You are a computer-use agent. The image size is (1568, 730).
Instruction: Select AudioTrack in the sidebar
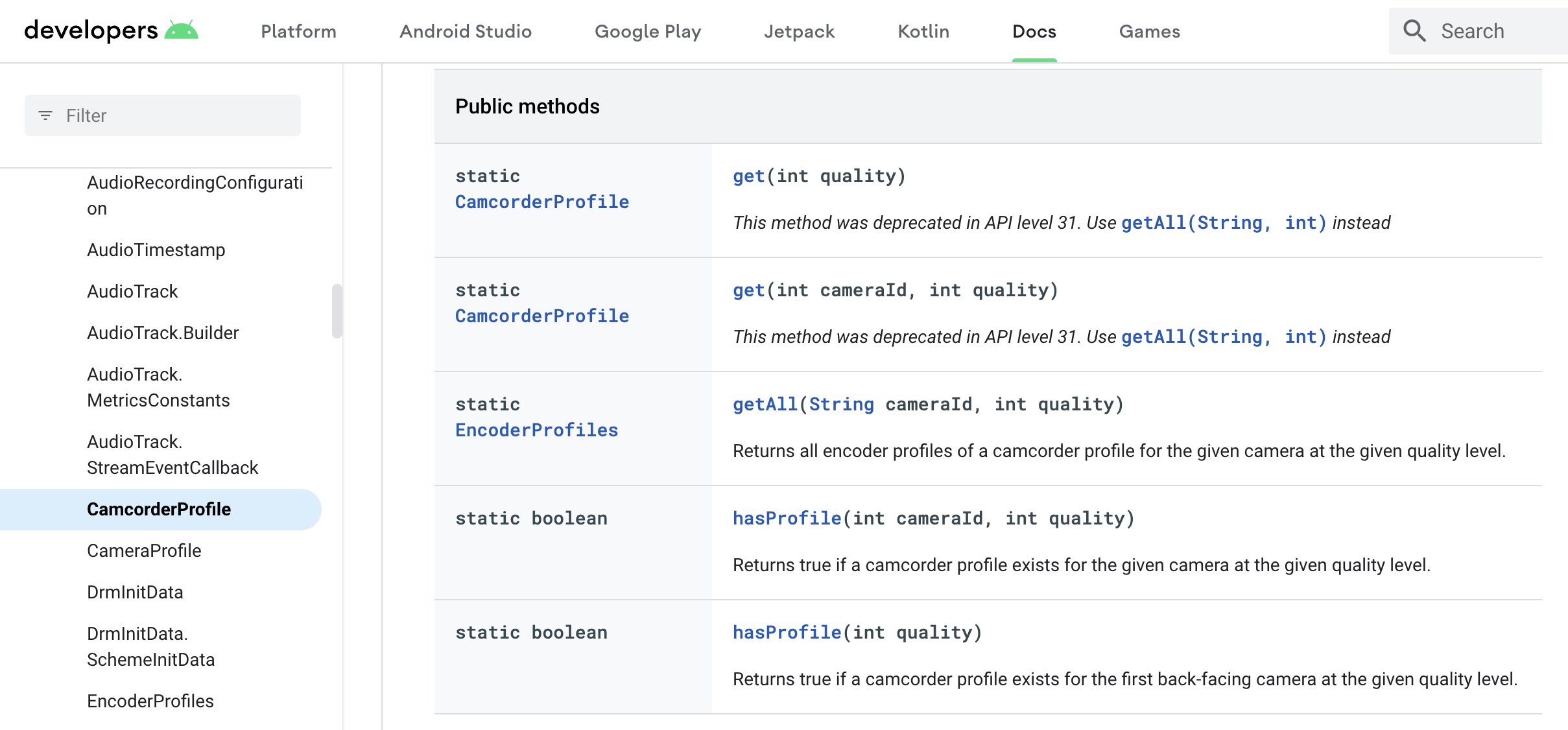[132, 291]
